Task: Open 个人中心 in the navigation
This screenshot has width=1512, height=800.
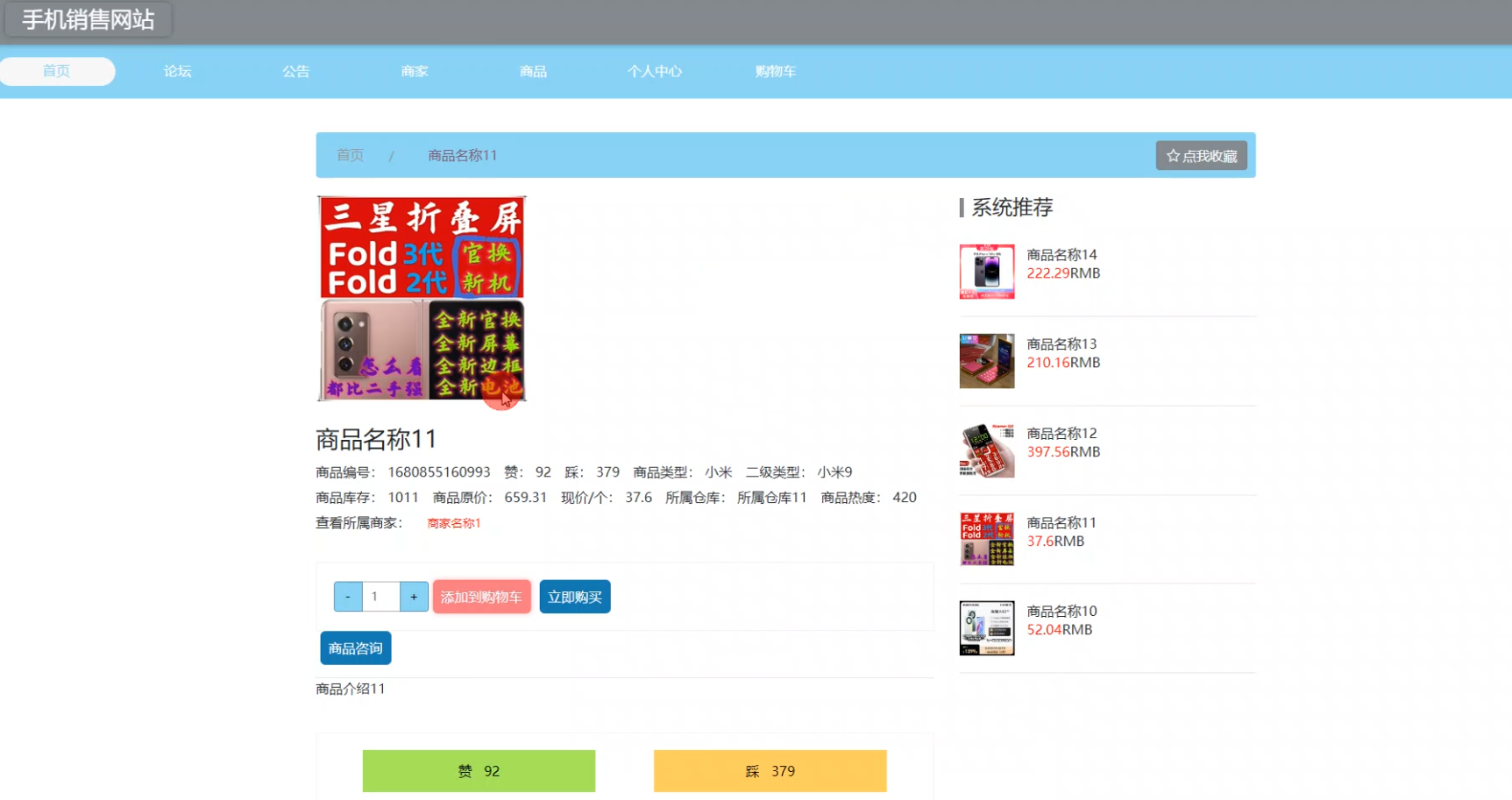Action: click(655, 71)
